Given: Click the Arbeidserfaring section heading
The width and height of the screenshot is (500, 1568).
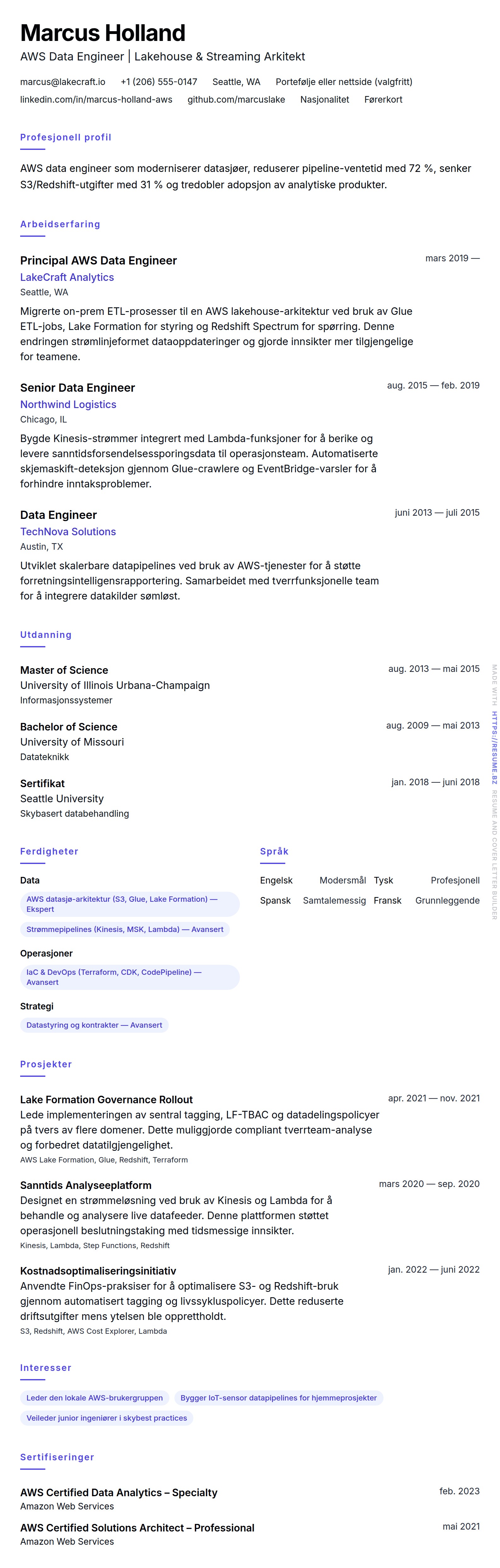Looking at the screenshot, I should [x=60, y=224].
